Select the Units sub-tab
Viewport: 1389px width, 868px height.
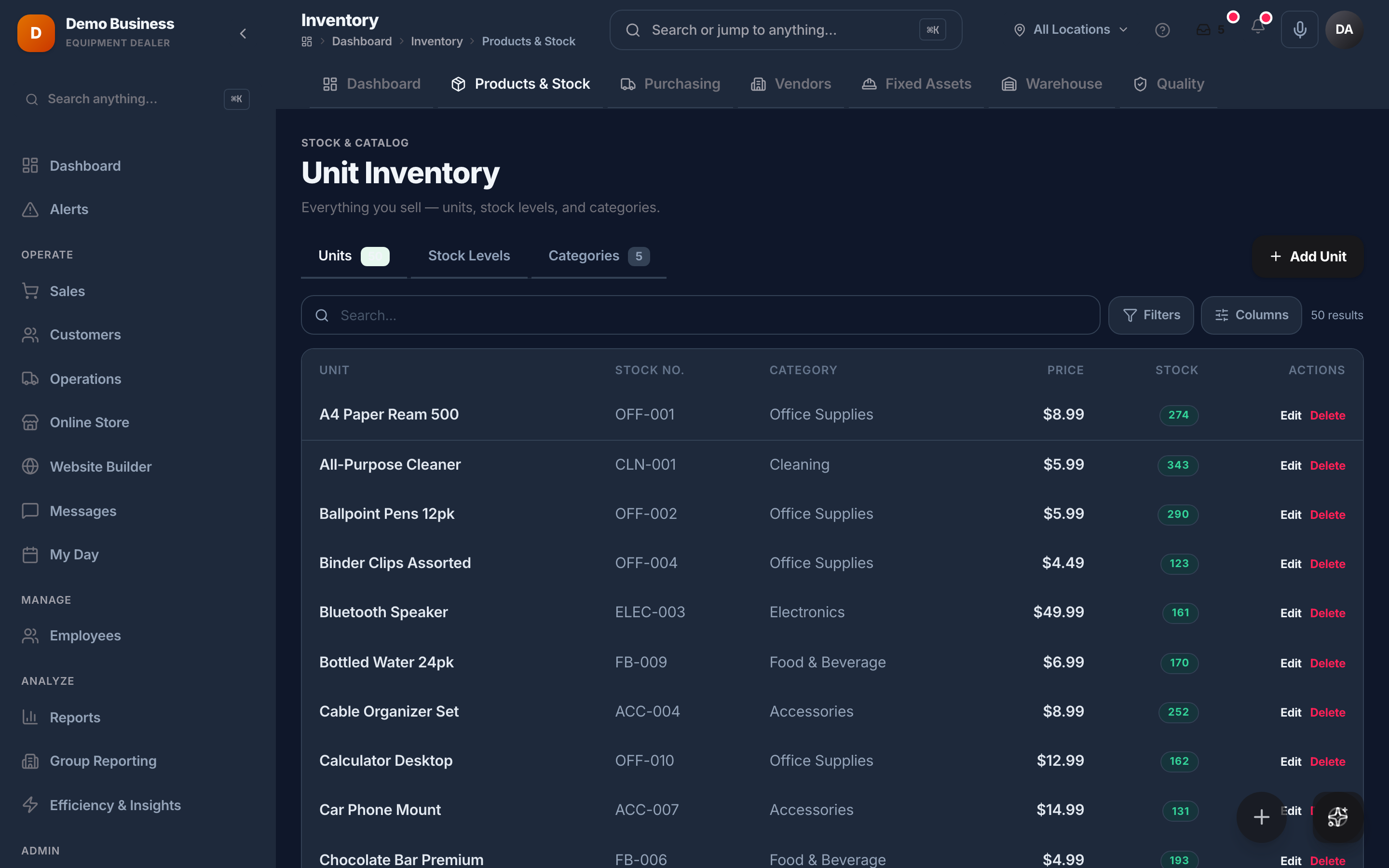pos(354,256)
